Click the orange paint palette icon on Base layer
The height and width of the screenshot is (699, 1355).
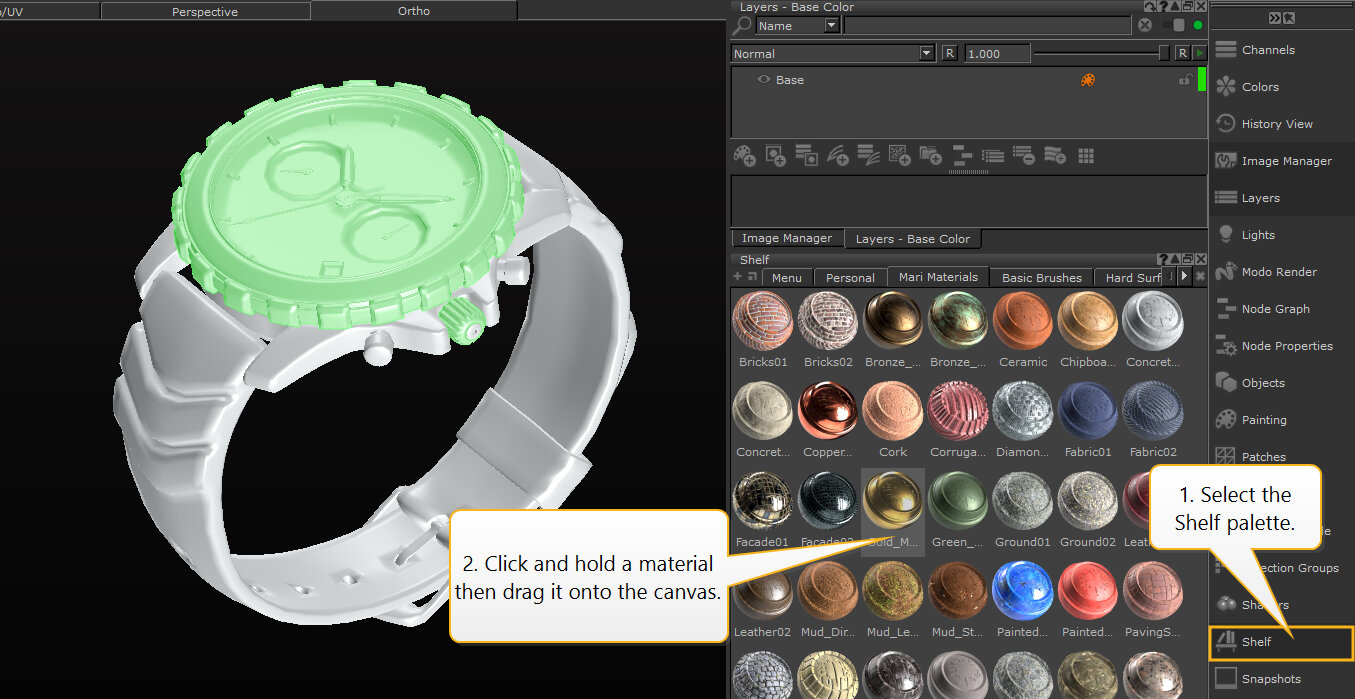tap(1087, 80)
